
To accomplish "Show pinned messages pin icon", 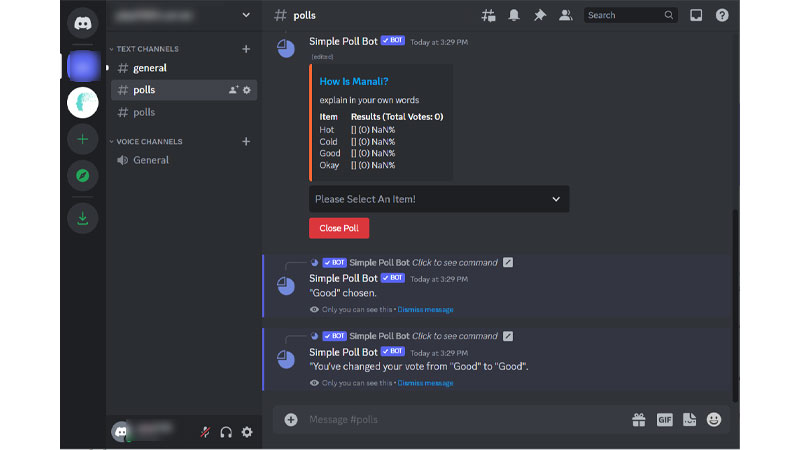I will point(539,15).
